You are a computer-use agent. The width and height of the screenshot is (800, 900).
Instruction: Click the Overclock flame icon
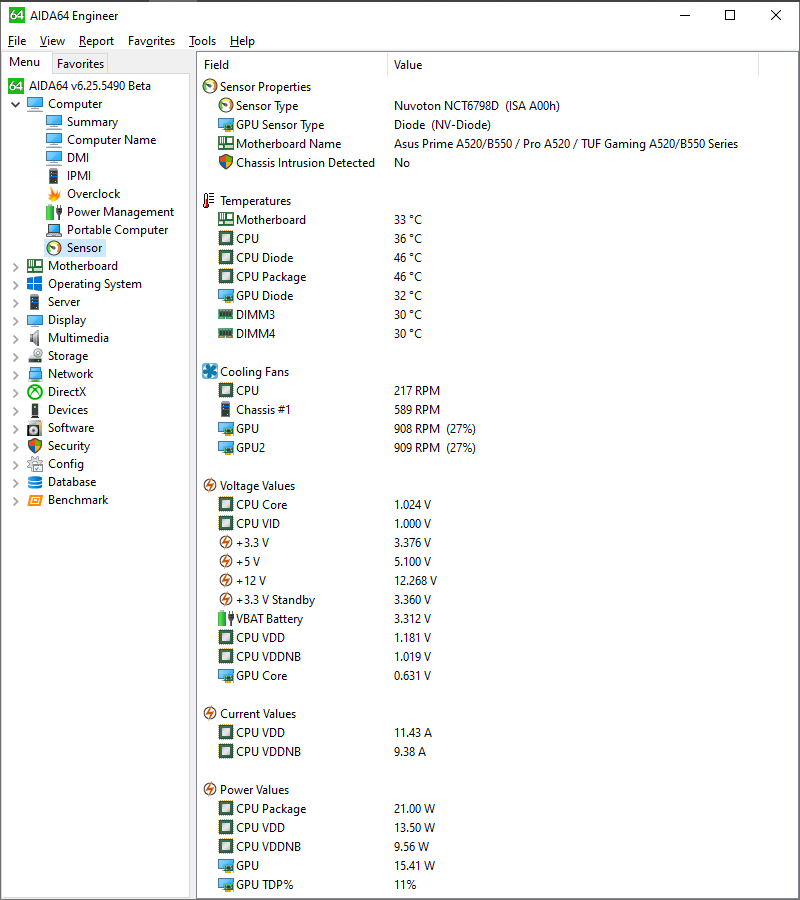click(x=54, y=194)
